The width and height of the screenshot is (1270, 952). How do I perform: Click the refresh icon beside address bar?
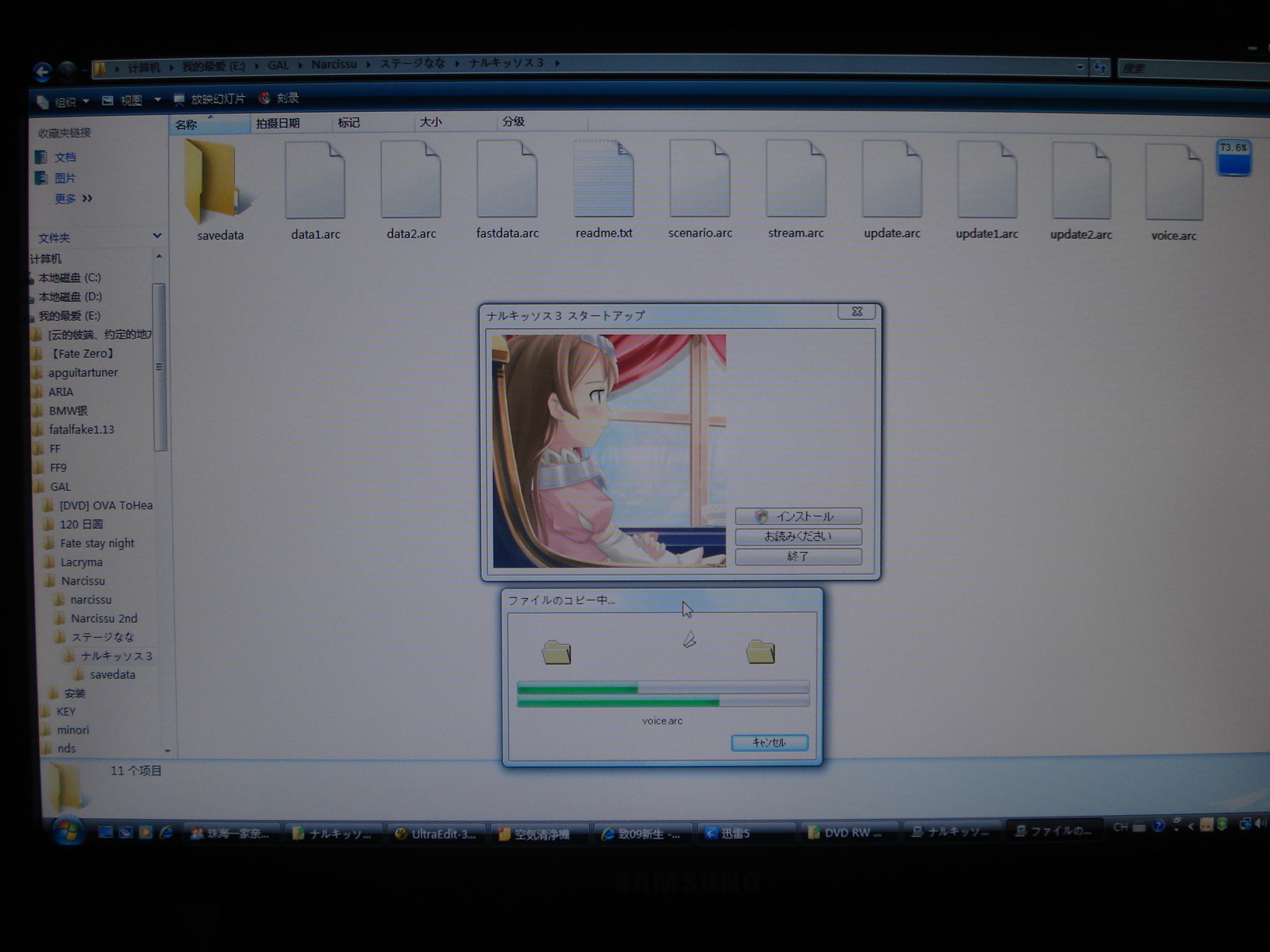coord(1100,68)
